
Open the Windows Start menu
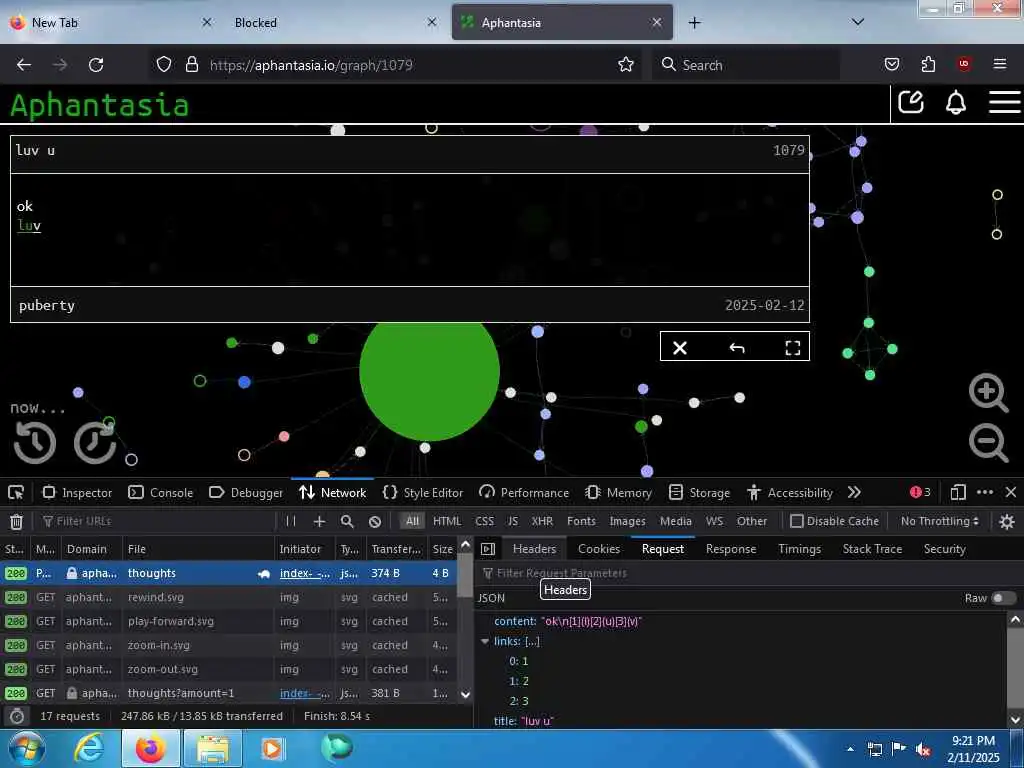pos(27,748)
